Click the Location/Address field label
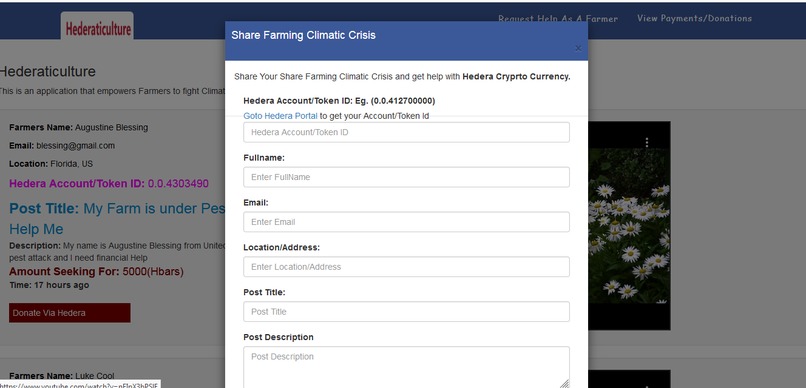The width and height of the screenshot is (806, 388). 281,247
